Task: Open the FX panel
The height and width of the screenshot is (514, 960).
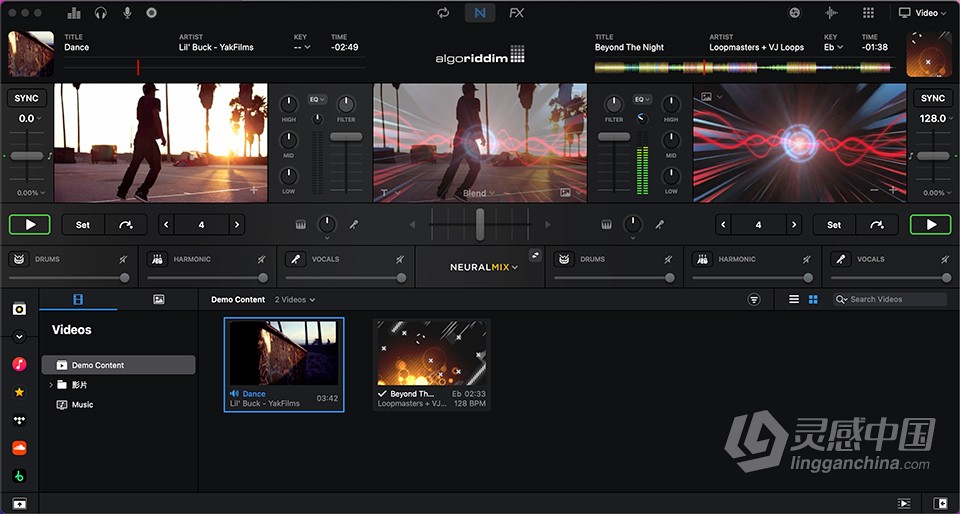Action: coord(517,13)
